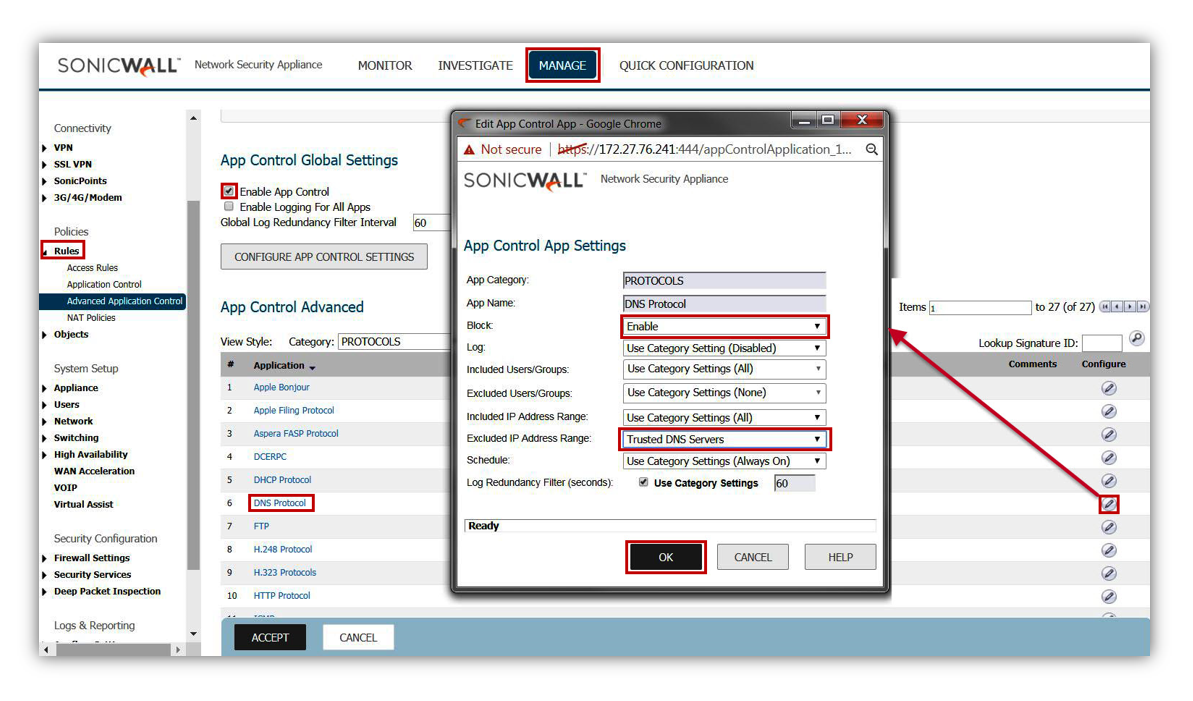1193x701 pixels.
Task: Click CANCEL beside the ACCEPT button
Action: tap(358, 637)
